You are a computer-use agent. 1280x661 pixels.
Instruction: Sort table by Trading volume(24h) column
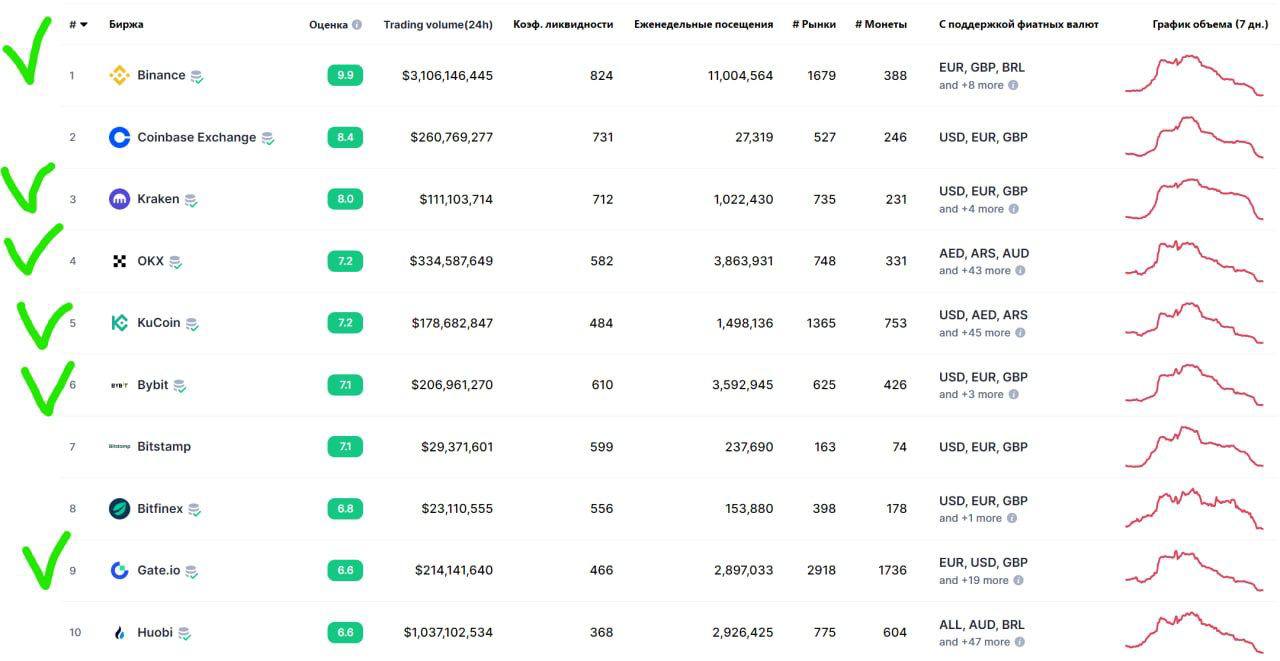(438, 25)
